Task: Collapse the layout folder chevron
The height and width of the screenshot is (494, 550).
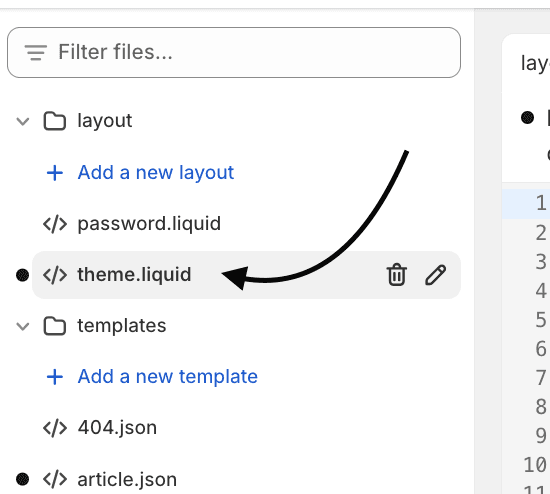Action: coord(23,122)
